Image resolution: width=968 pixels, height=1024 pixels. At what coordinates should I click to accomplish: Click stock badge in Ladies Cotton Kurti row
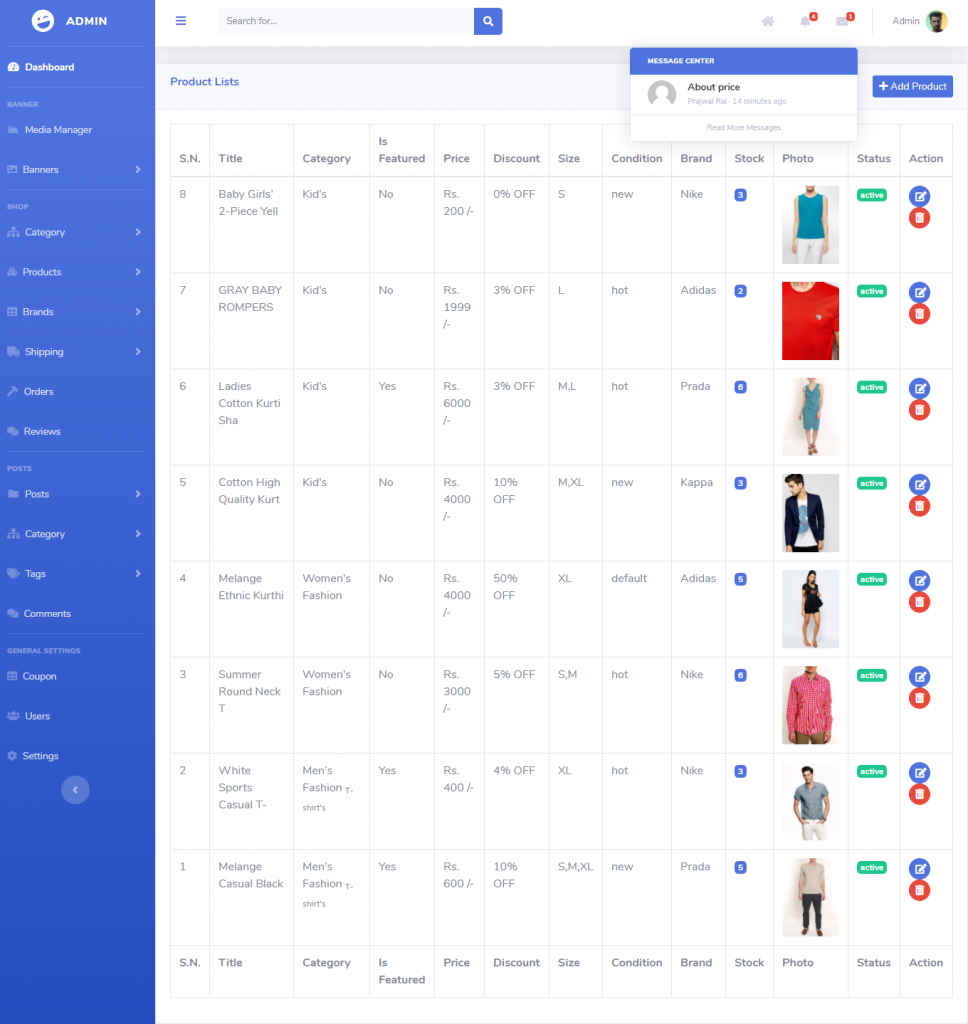point(740,387)
